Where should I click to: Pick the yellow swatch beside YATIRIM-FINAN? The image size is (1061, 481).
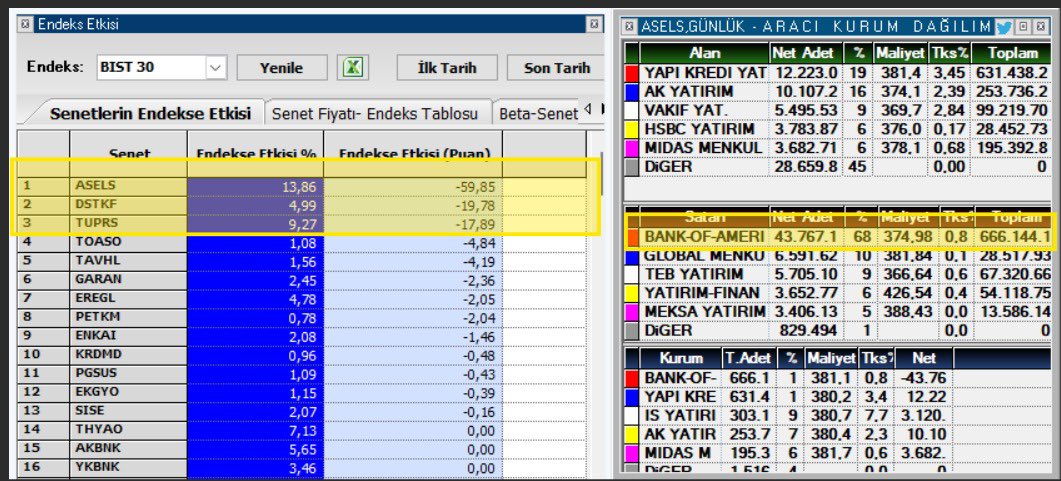[x=632, y=293]
